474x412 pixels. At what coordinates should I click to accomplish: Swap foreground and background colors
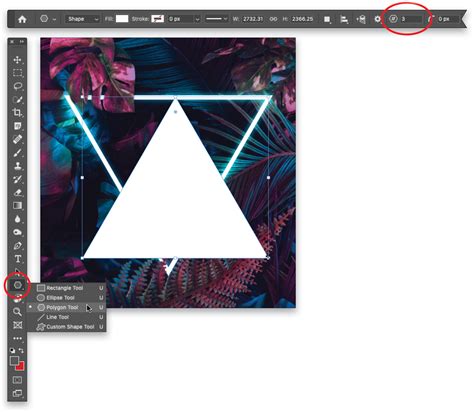pyautogui.click(x=22, y=351)
